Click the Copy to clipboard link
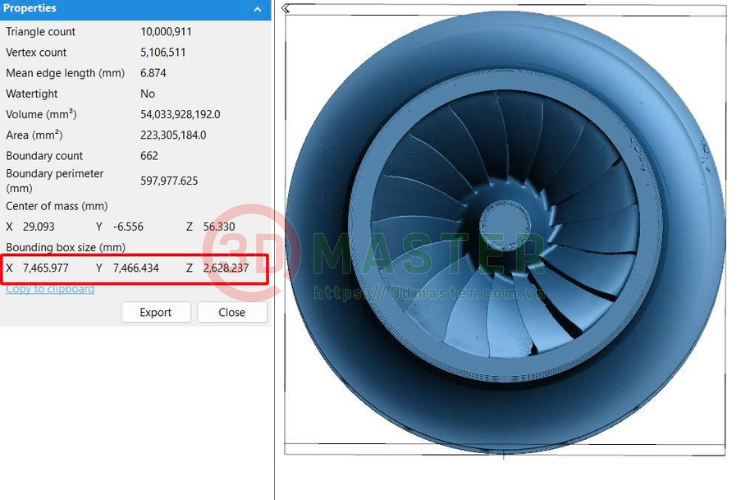Viewport: 750px width, 500px height. 50,289
